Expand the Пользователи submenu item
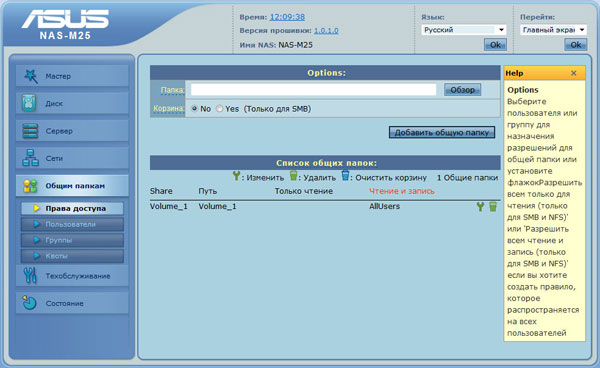Viewport: 600px width, 368px height. [x=72, y=224]
